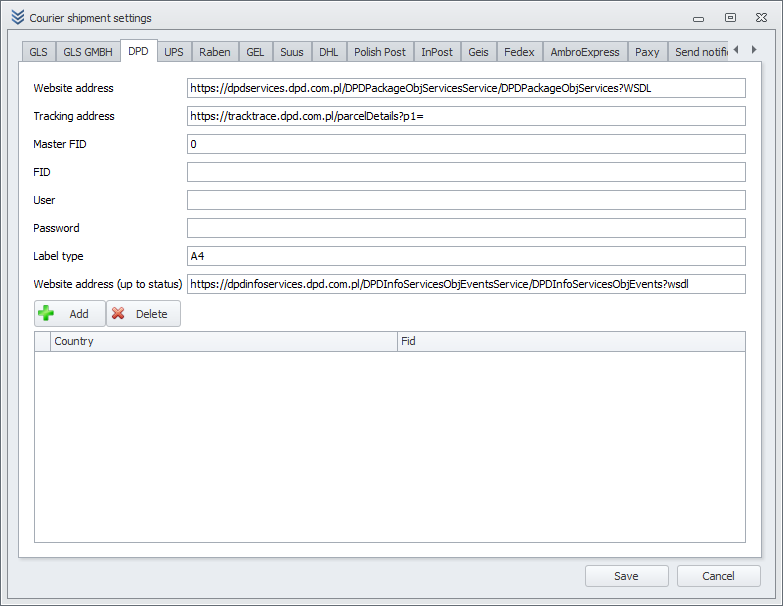Open the GLS GMBH tab
Image resolution: width=783 pixels, height=606 pixels.
click(88, 52)
